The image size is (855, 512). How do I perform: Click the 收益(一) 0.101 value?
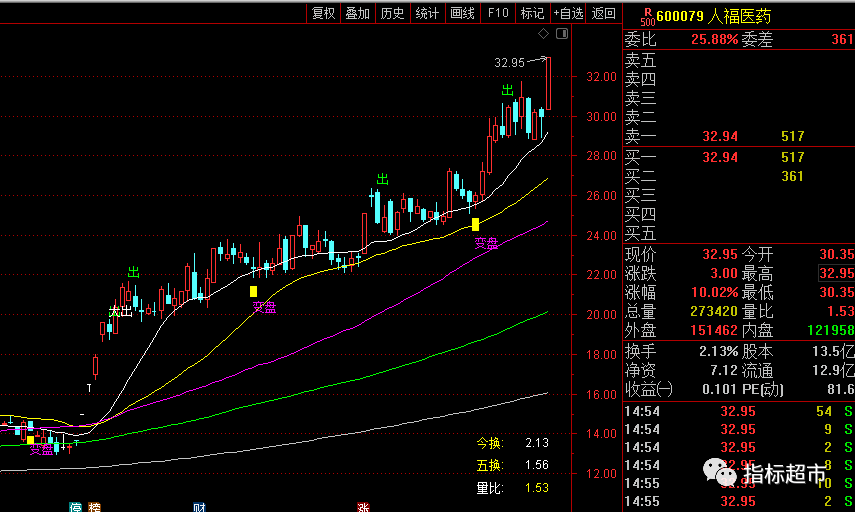720,389
